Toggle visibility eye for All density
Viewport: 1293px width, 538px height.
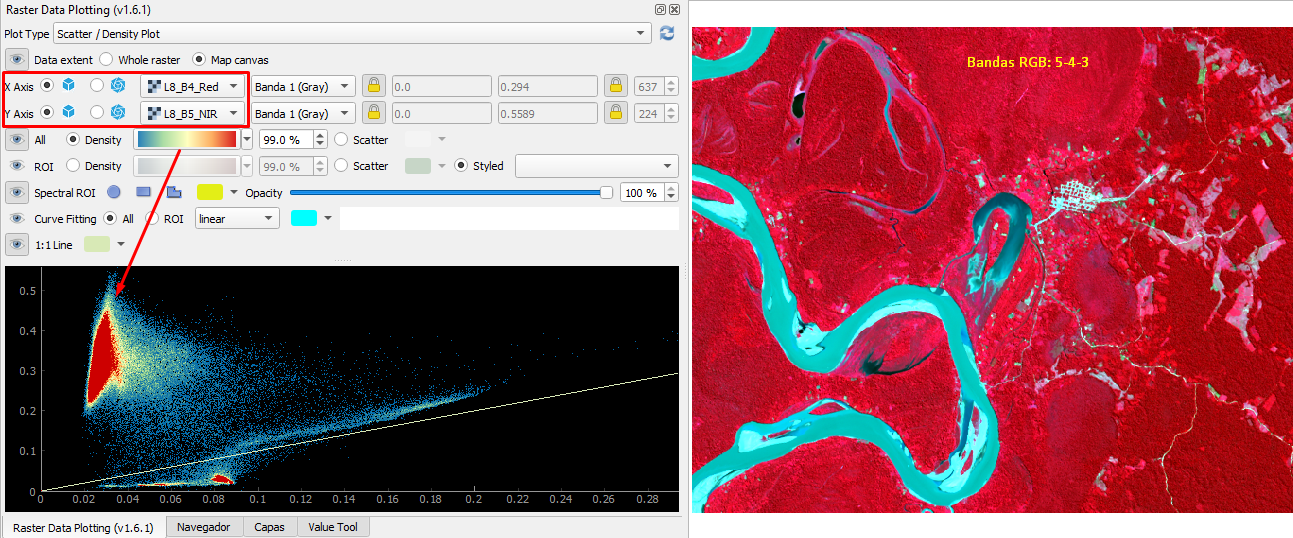click(x=16, y=140)
